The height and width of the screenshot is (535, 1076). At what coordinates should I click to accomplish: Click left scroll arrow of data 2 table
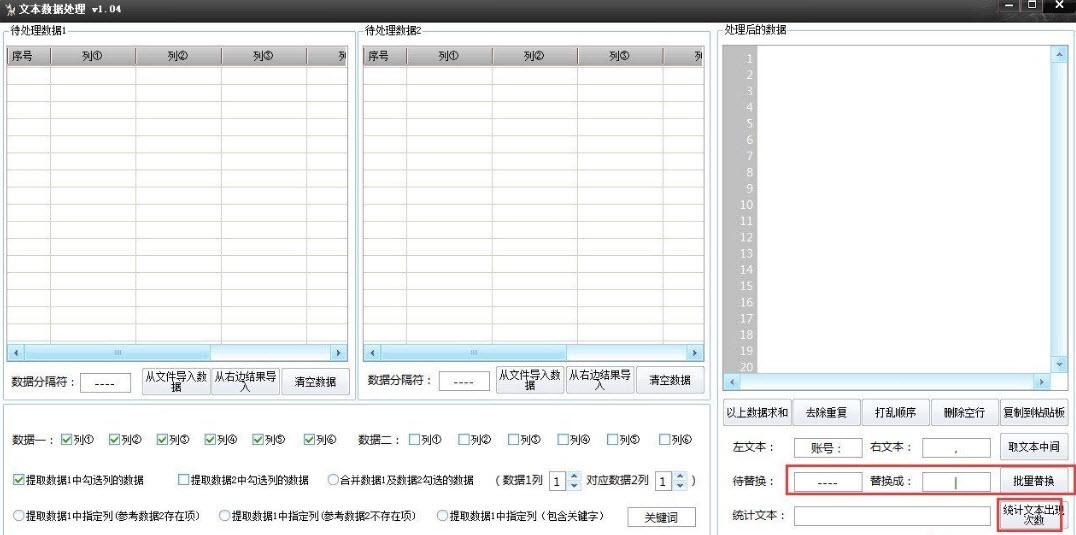(x=372, y=353)
